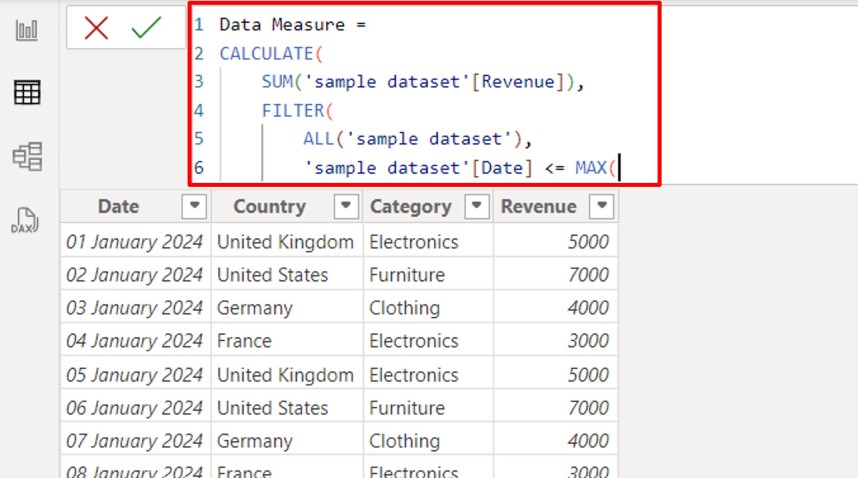This screenshot has width=858, height=478.
Task: Commit the measure with green checkmark
Action: pos(146,28)
